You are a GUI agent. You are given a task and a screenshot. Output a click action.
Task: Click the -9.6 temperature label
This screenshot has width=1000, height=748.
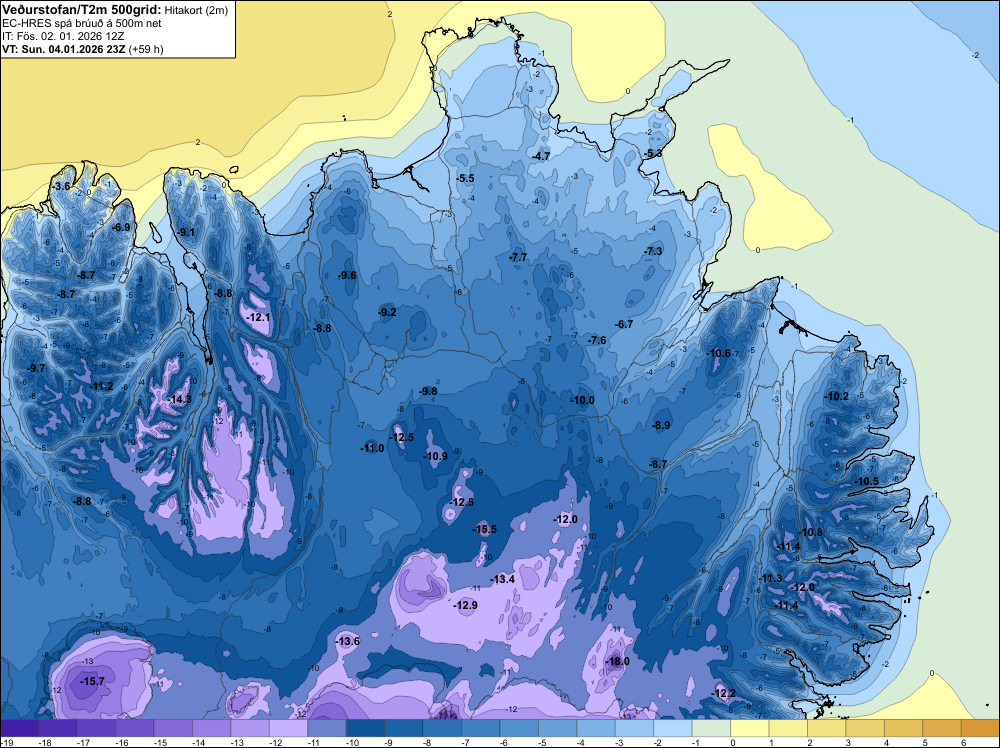347,275
